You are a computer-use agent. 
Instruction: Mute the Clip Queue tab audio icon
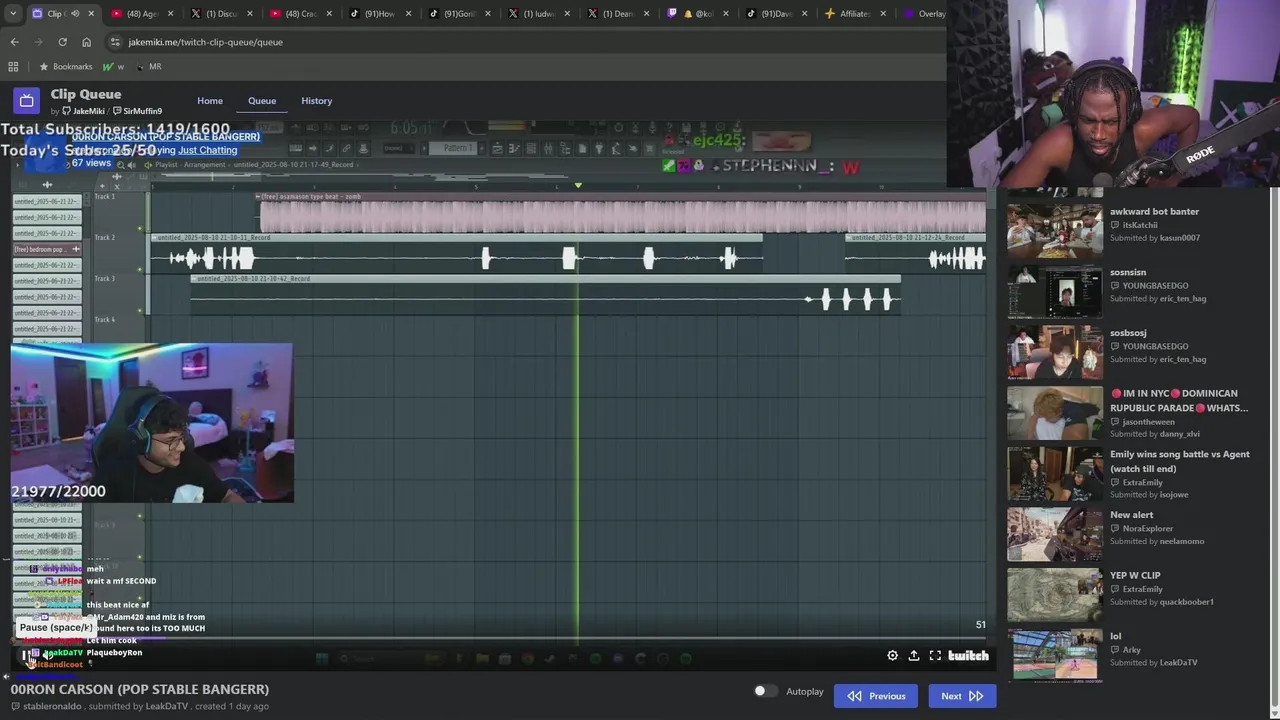click(x=75, y=13)
